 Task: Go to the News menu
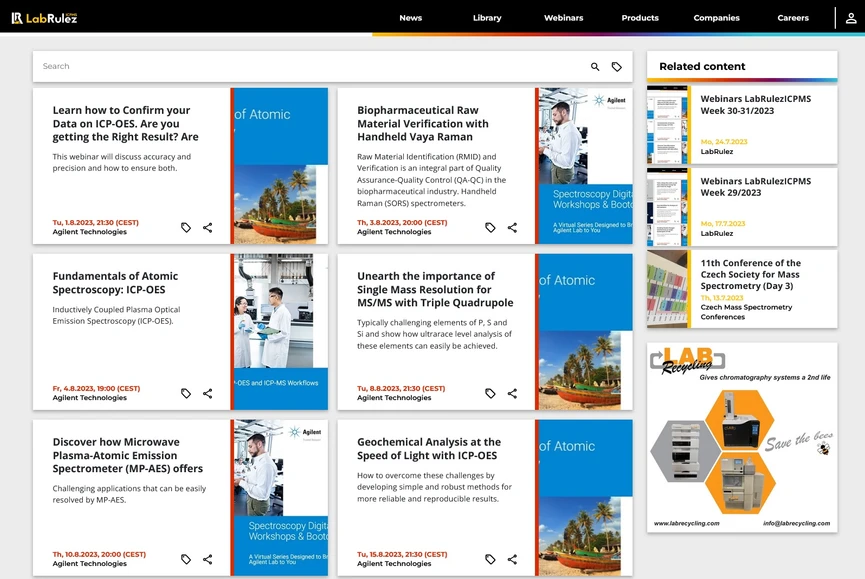[x=410, y=18]
